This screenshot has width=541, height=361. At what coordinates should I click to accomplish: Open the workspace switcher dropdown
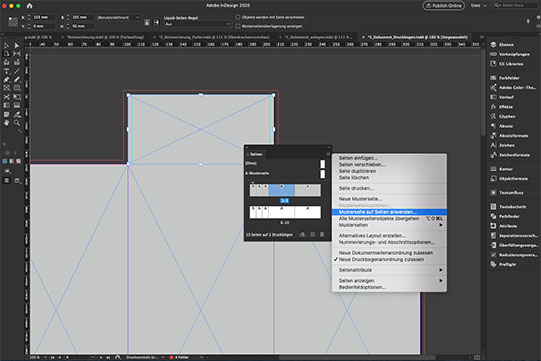(x=479, y=6)
